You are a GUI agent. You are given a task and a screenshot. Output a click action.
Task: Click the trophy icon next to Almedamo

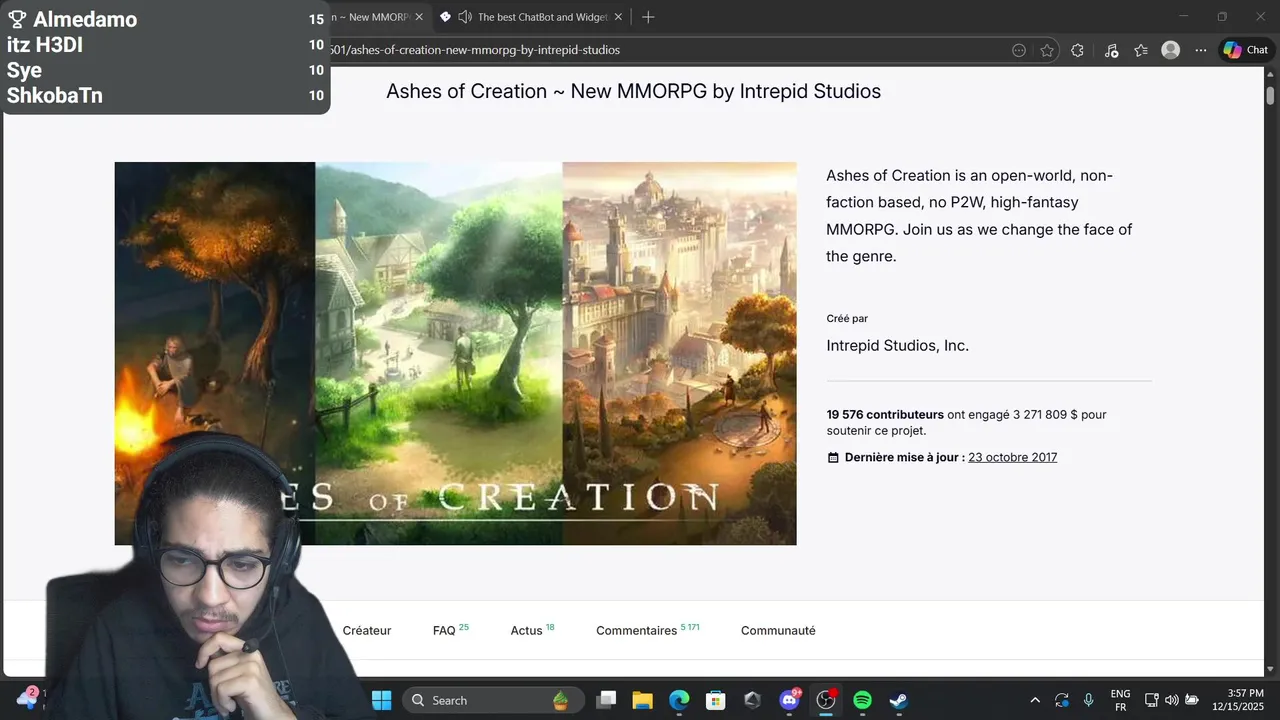[x=17, y=19]
